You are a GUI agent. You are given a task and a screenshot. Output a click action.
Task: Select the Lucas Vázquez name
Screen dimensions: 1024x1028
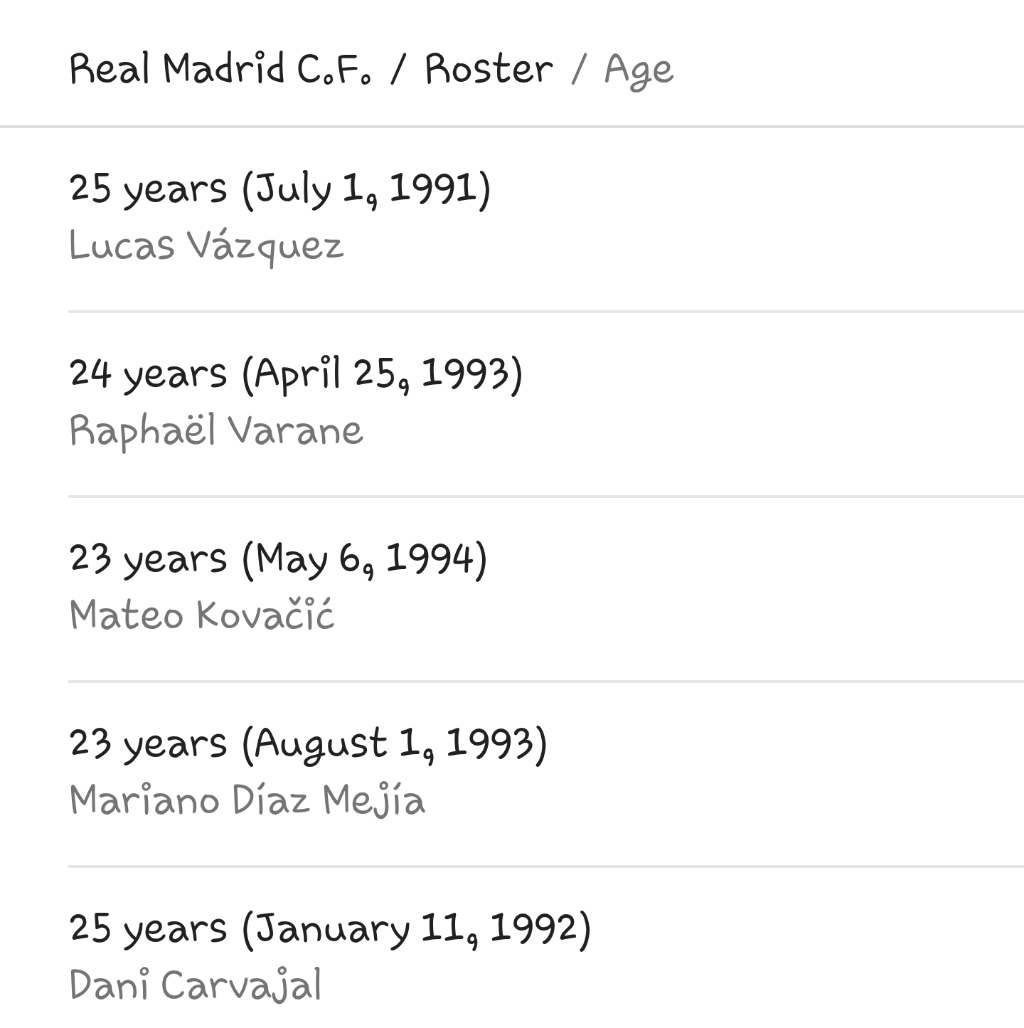206,246
